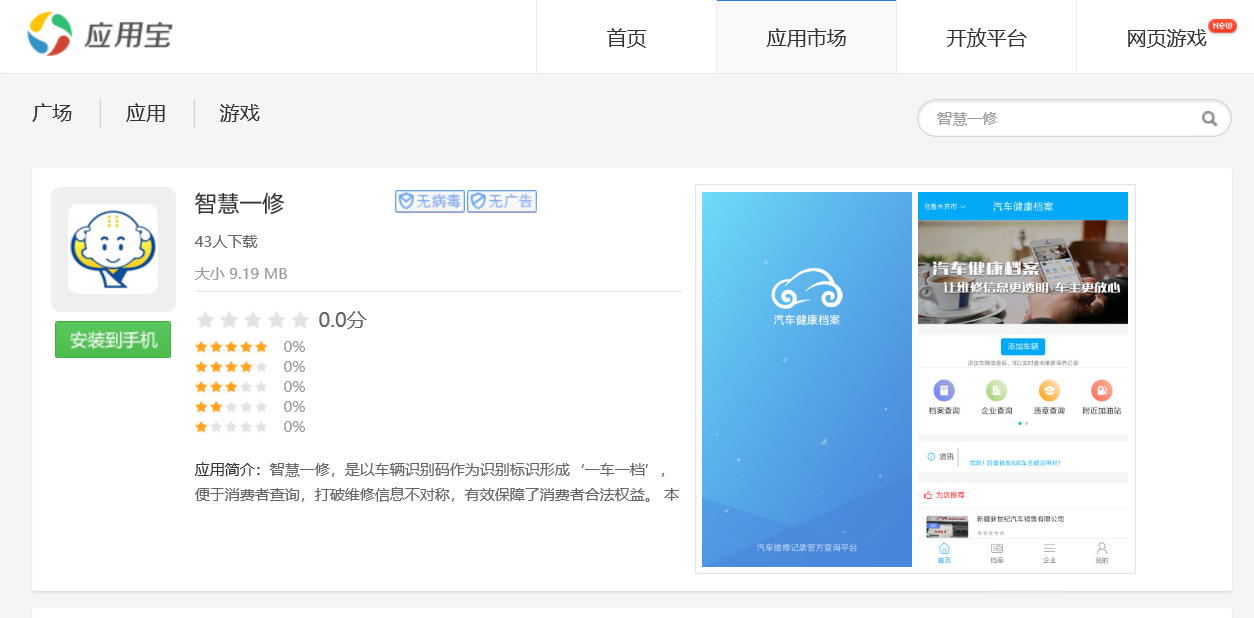Viewport: 1254px width, 618px height.
Task: Click the 应用宝 logo
Action: 99,35
